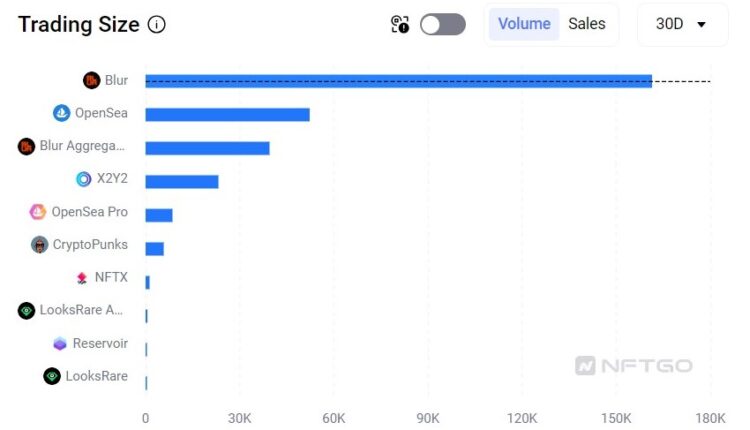Click the OpenSea Pro logo icon
The image size is (750, 430).
click(38, 212)
